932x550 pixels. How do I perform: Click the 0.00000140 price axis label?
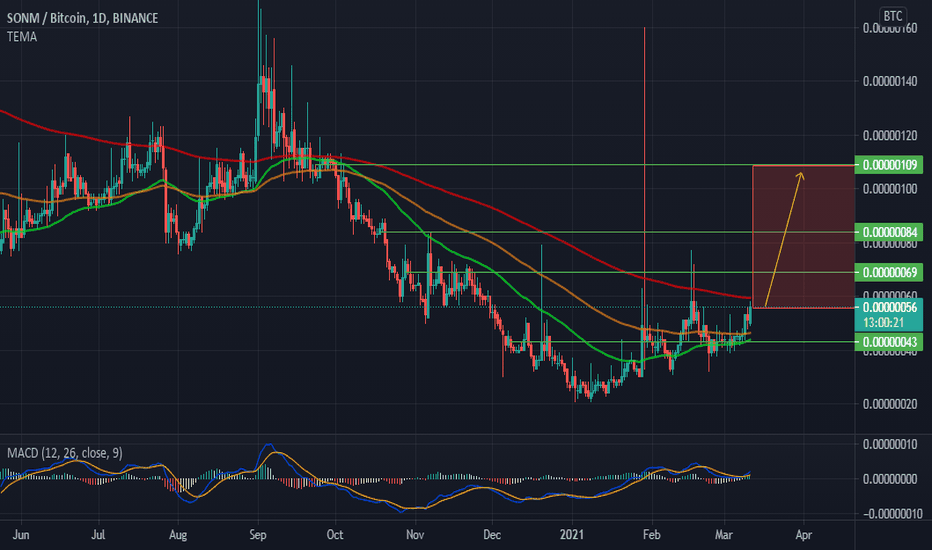(x=890, y=81)
